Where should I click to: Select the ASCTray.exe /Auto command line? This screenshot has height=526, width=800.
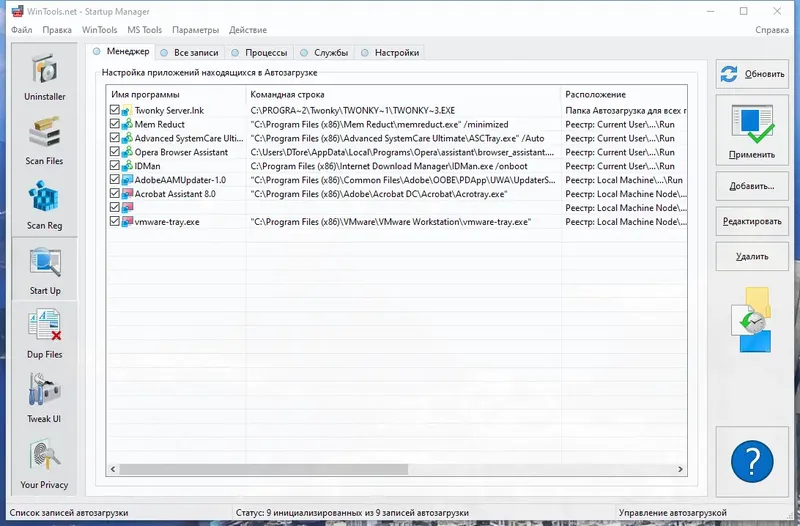[397, 138]
